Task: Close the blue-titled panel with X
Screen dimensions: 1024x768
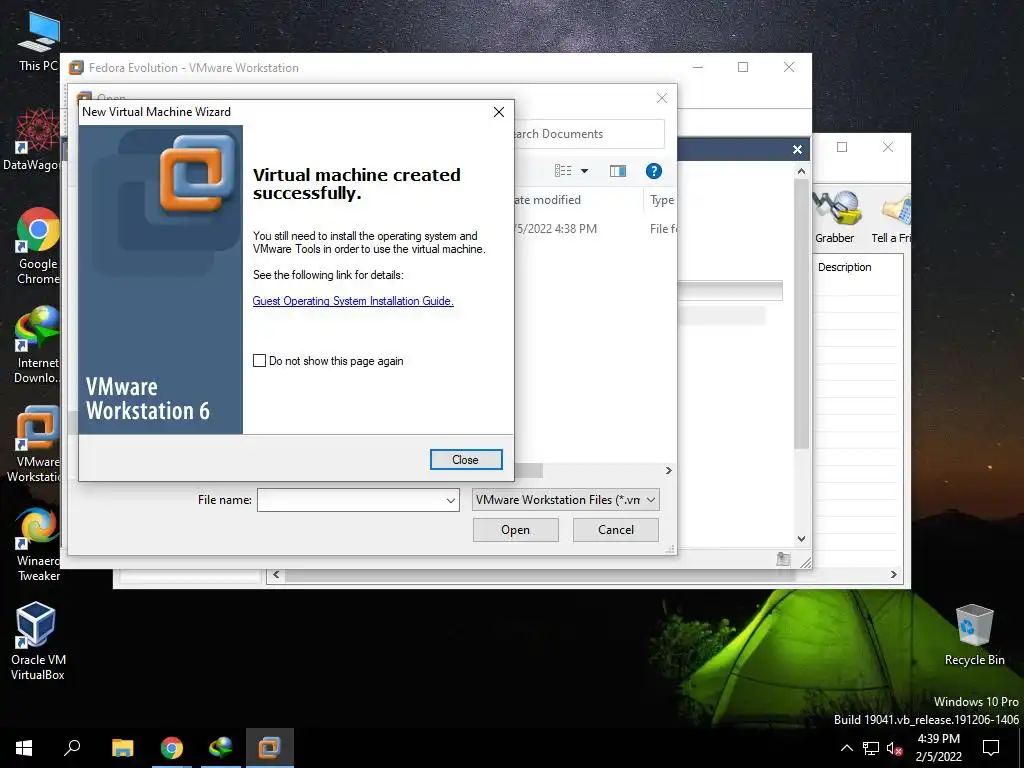Action: click(x=797, y=150)
